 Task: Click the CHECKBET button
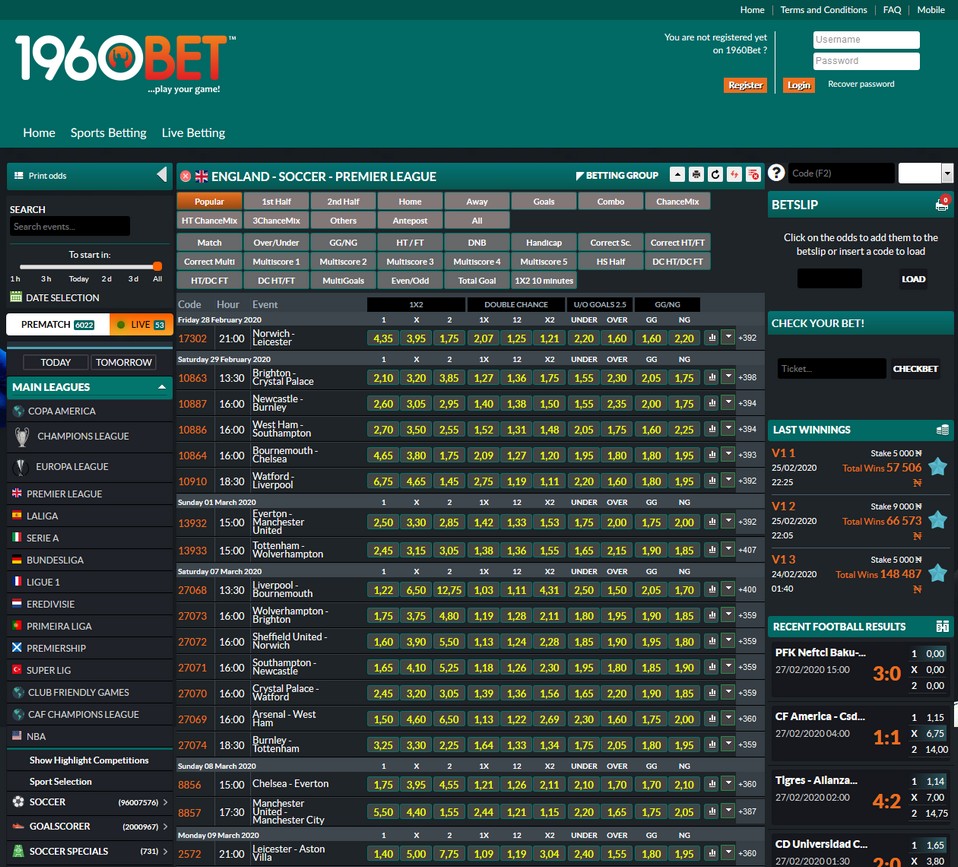click(915, 368)
